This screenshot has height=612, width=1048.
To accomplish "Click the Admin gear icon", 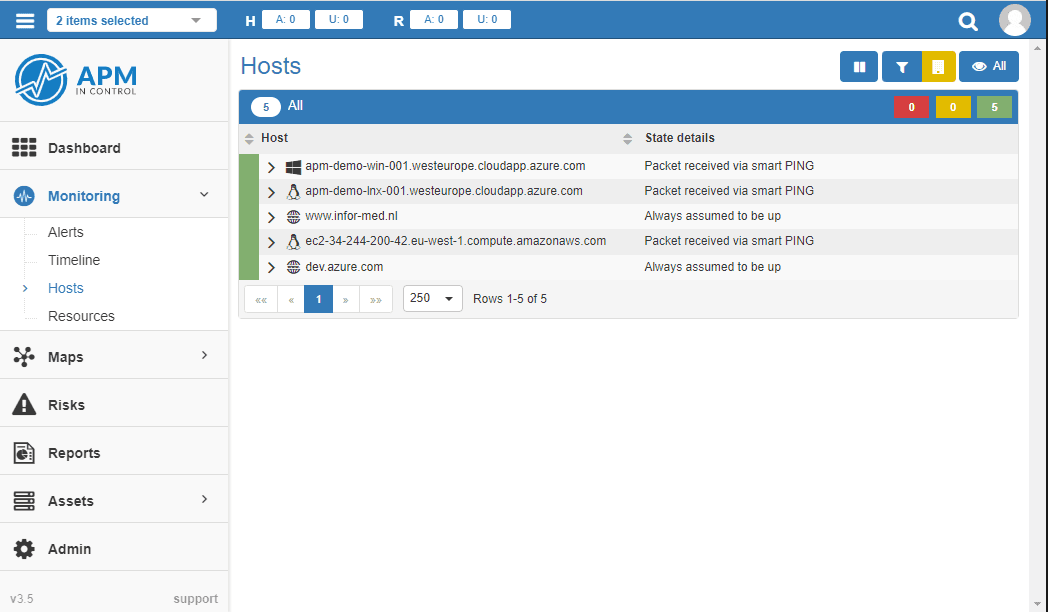I will (24, 549).
